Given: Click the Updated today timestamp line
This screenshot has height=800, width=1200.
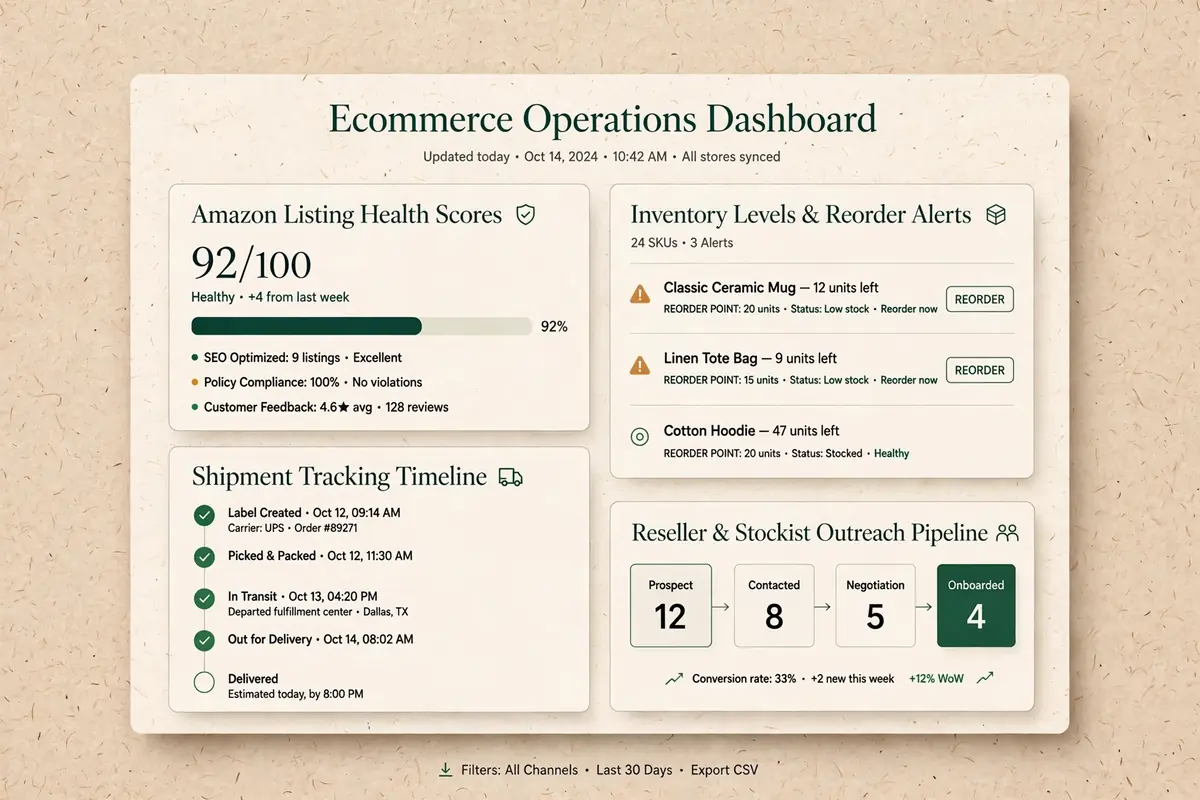Looking at the screenshot, I should click(x=602, y=157).
